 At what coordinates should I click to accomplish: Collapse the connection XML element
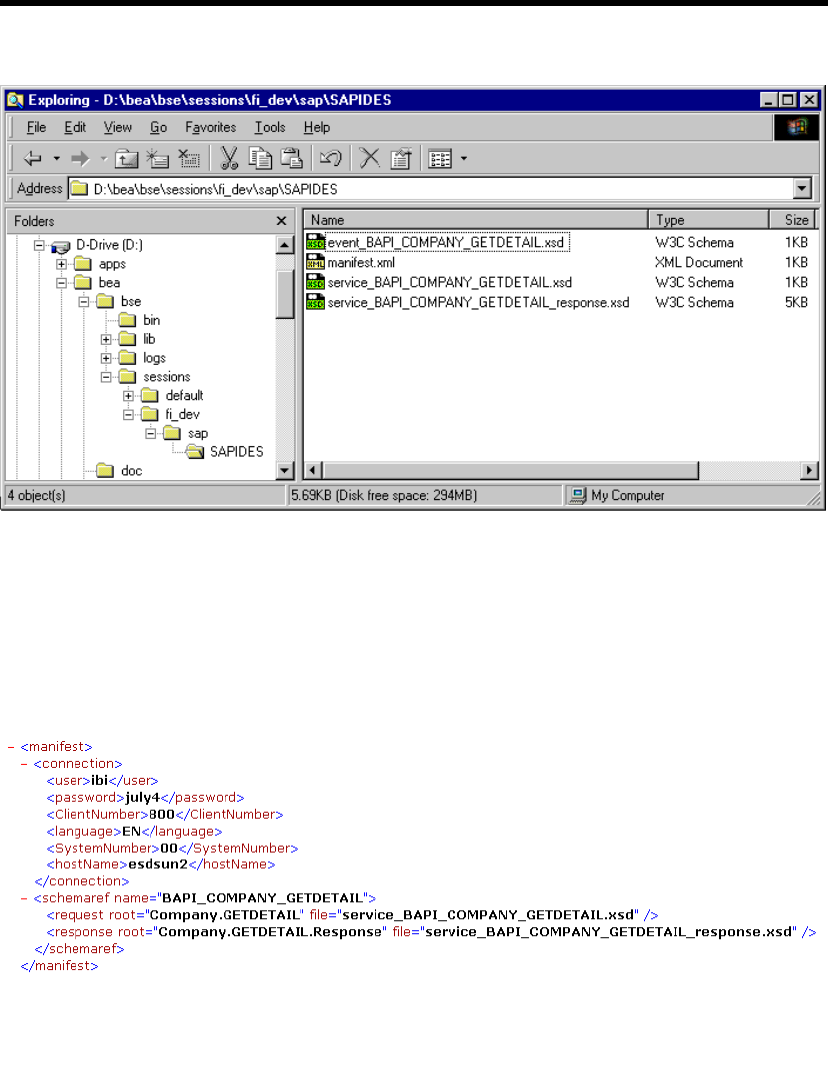point(24,764)
